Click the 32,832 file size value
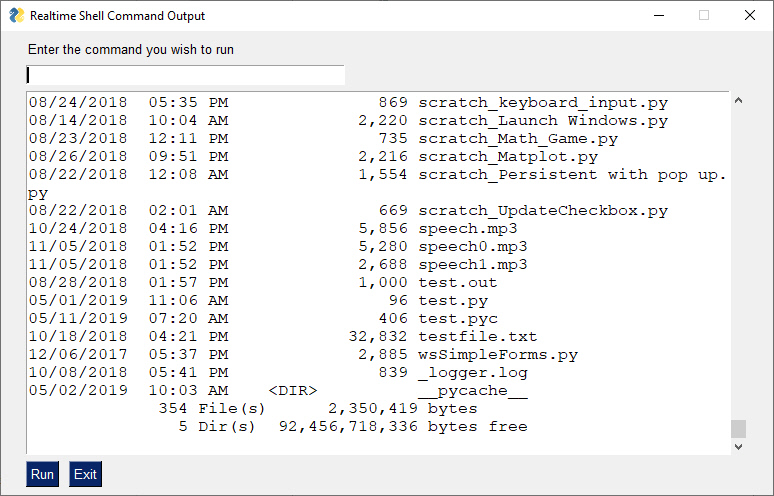 (378, 337)
